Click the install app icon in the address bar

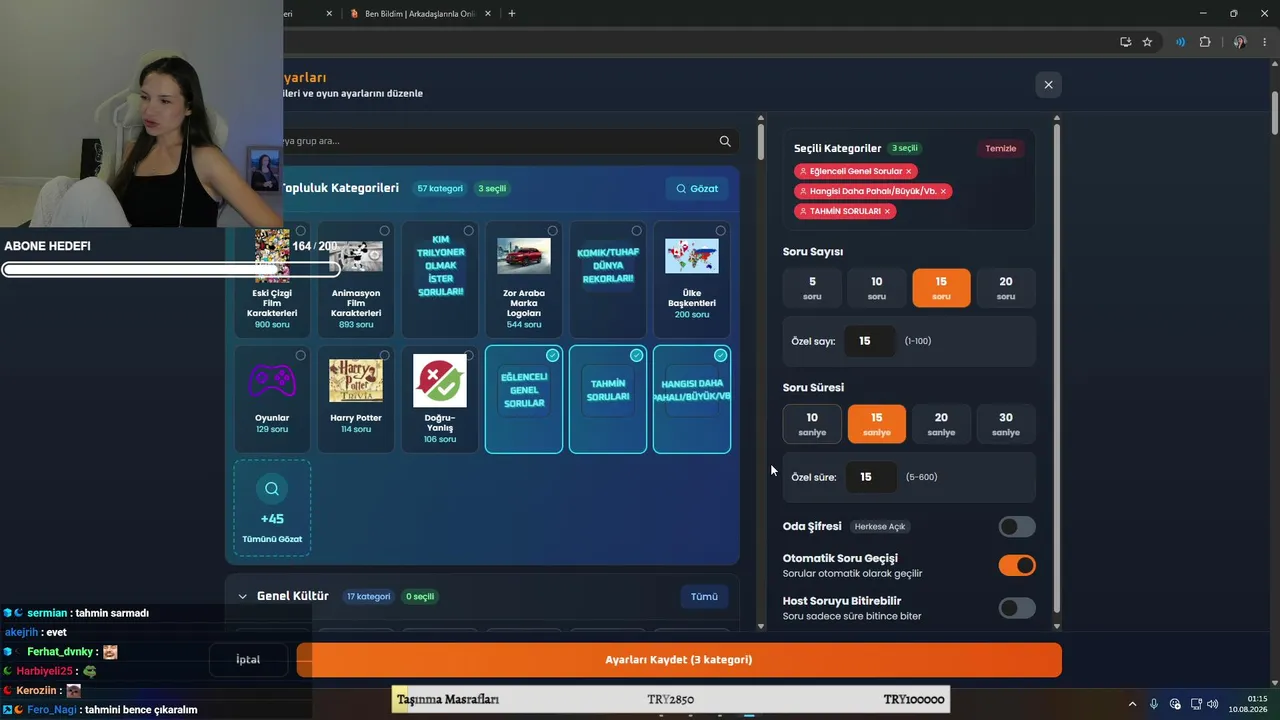pyautogui.click(x=1125, y=42)
